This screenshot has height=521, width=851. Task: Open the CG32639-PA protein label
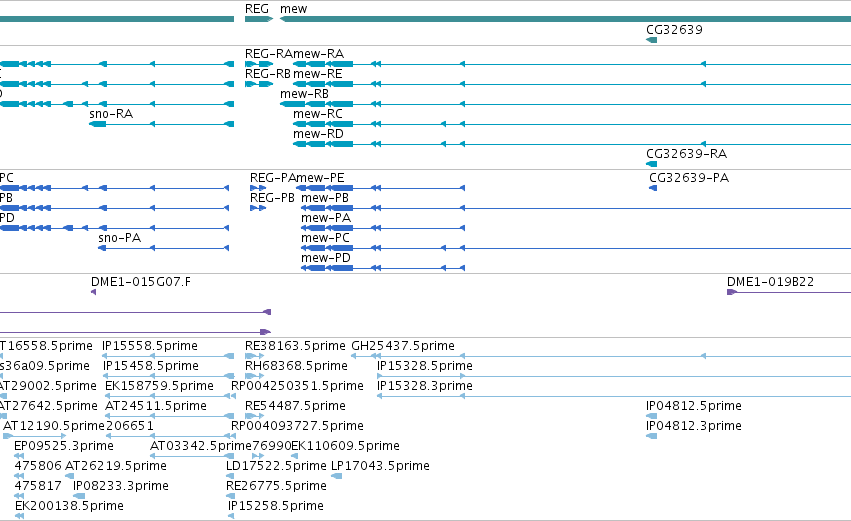tap(689, 178)
